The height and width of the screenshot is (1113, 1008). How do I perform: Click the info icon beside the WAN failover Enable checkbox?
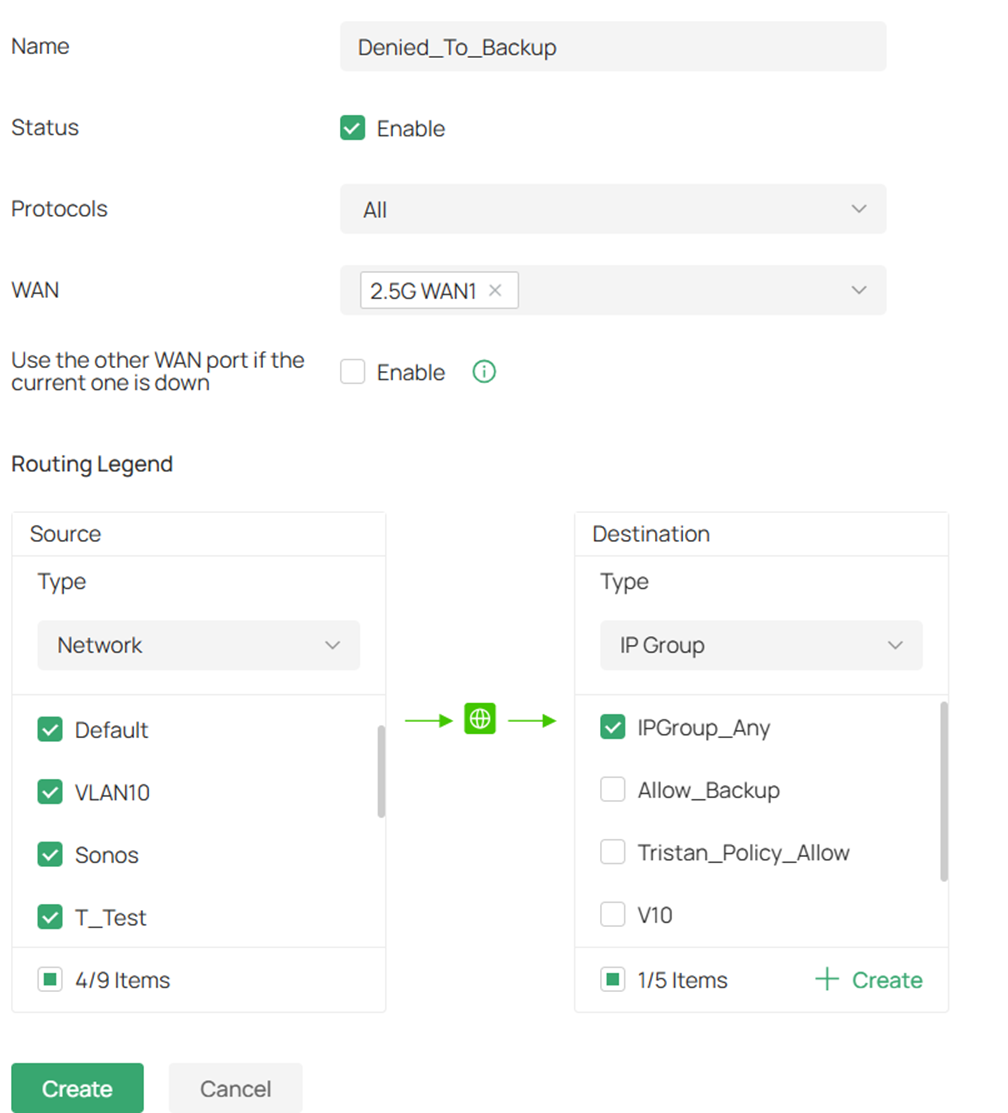(x=484, y=371)
